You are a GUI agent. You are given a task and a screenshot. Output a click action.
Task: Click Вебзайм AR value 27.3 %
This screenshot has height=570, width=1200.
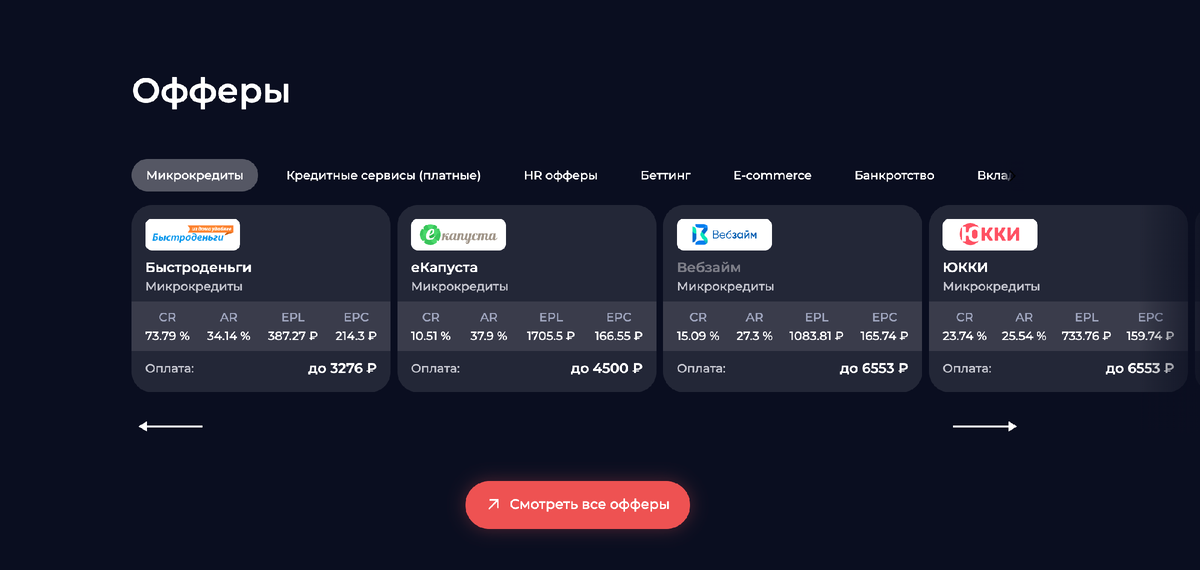pyautogui.click(x=754, y=336)
